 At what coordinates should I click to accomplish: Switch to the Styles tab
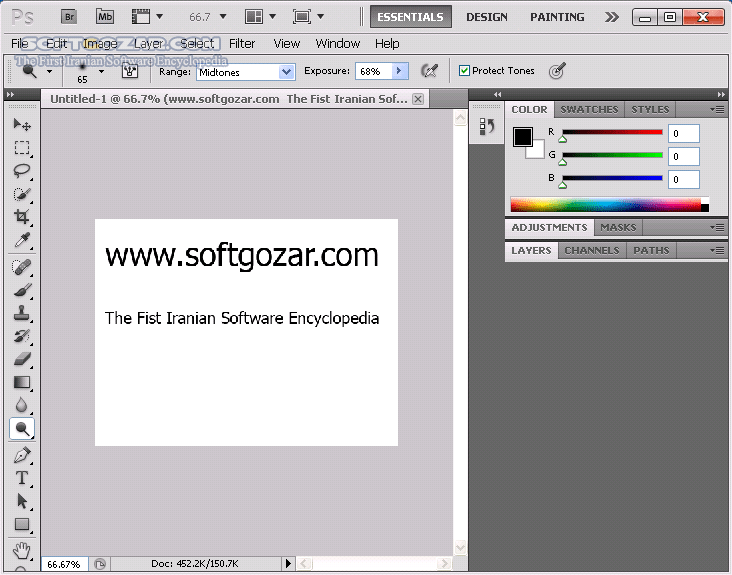pos(650,110)
